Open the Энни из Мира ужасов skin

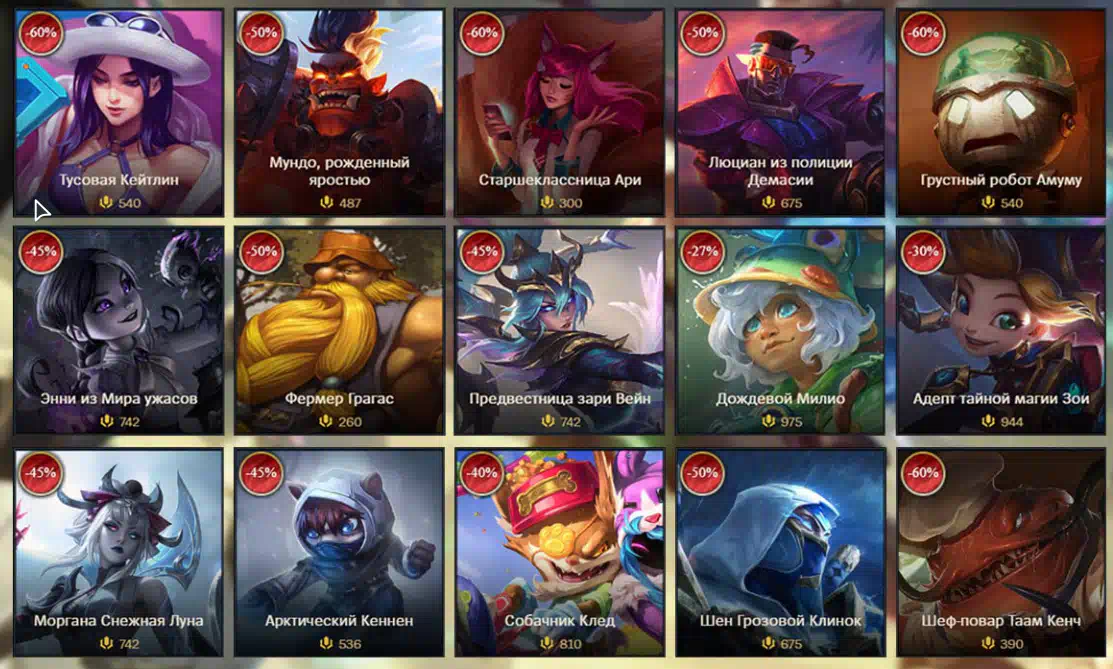(x=119, y=331)
